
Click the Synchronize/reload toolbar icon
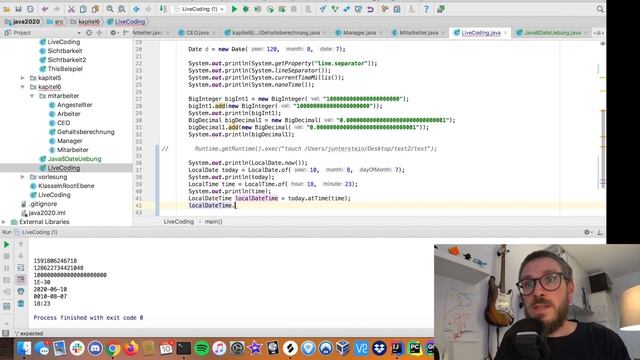pos(30,9)
